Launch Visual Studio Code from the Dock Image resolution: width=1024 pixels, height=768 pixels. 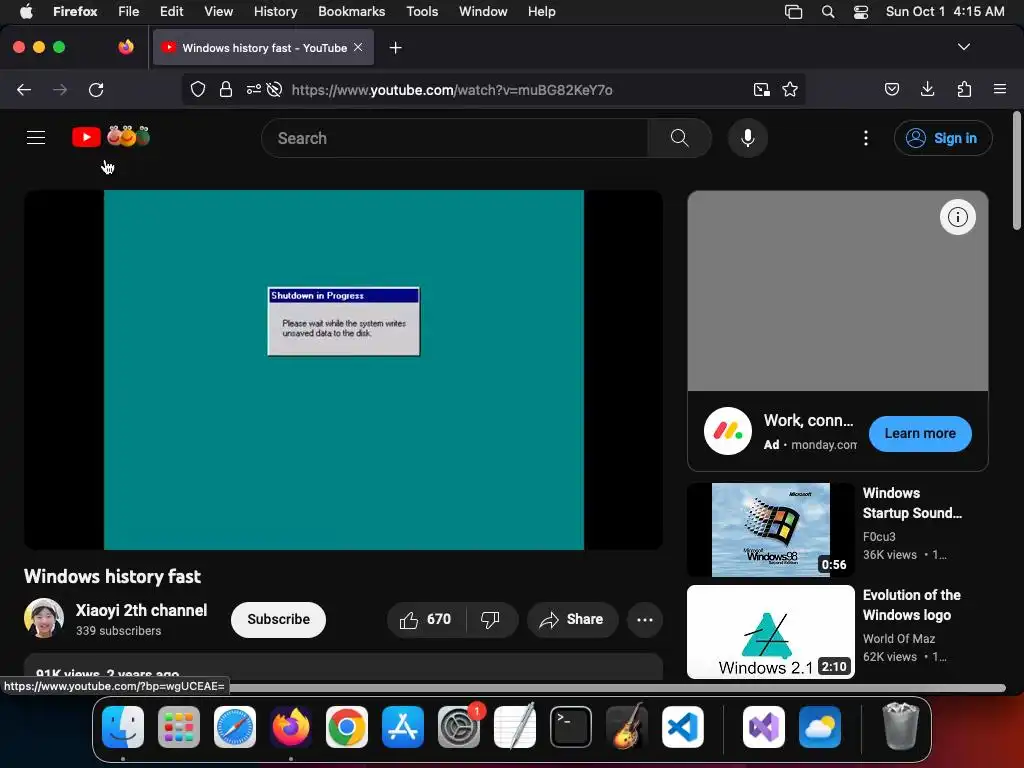point(682,727)
